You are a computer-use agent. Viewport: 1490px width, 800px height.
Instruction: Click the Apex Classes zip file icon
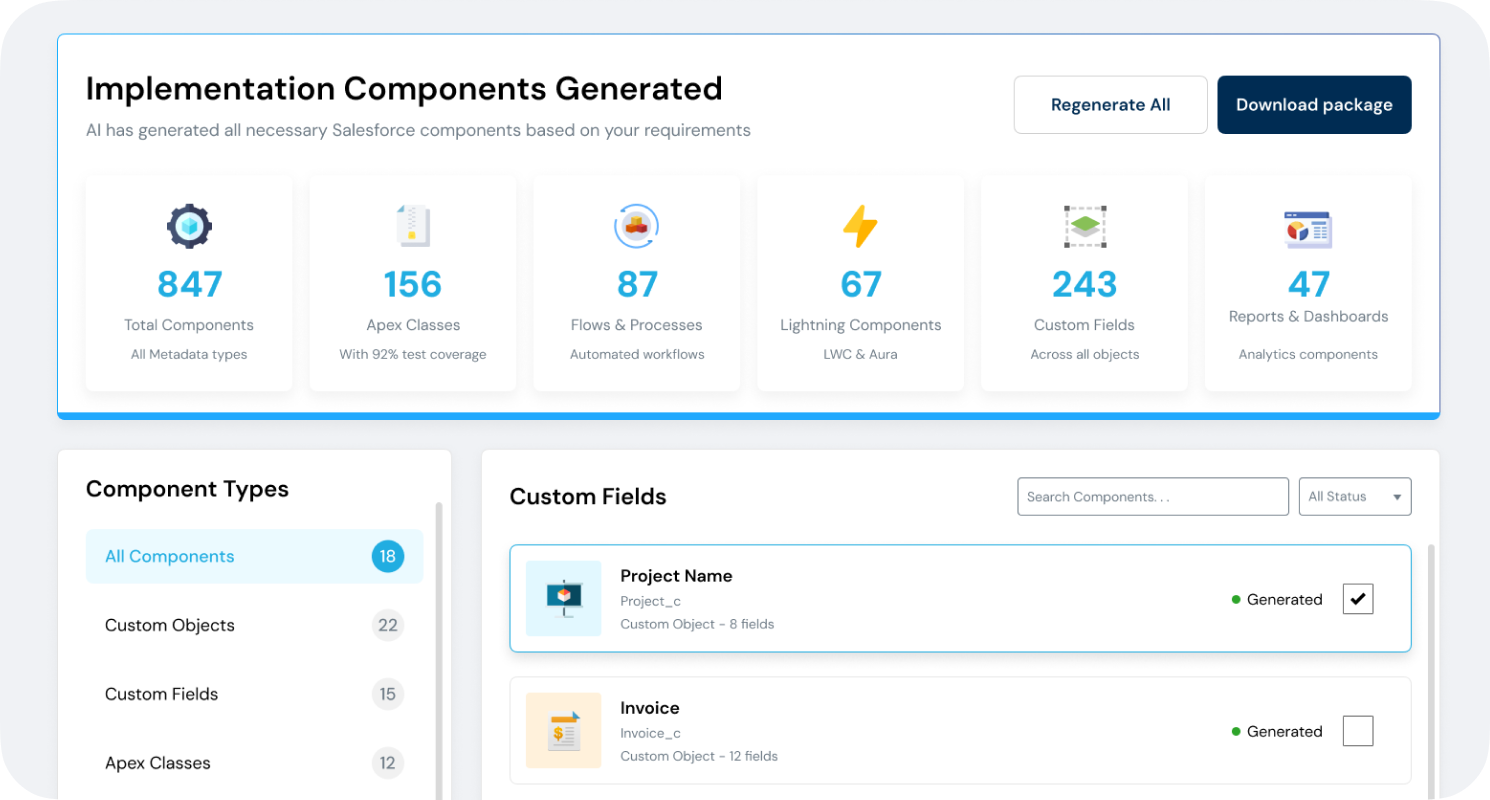tap(413, 226)
